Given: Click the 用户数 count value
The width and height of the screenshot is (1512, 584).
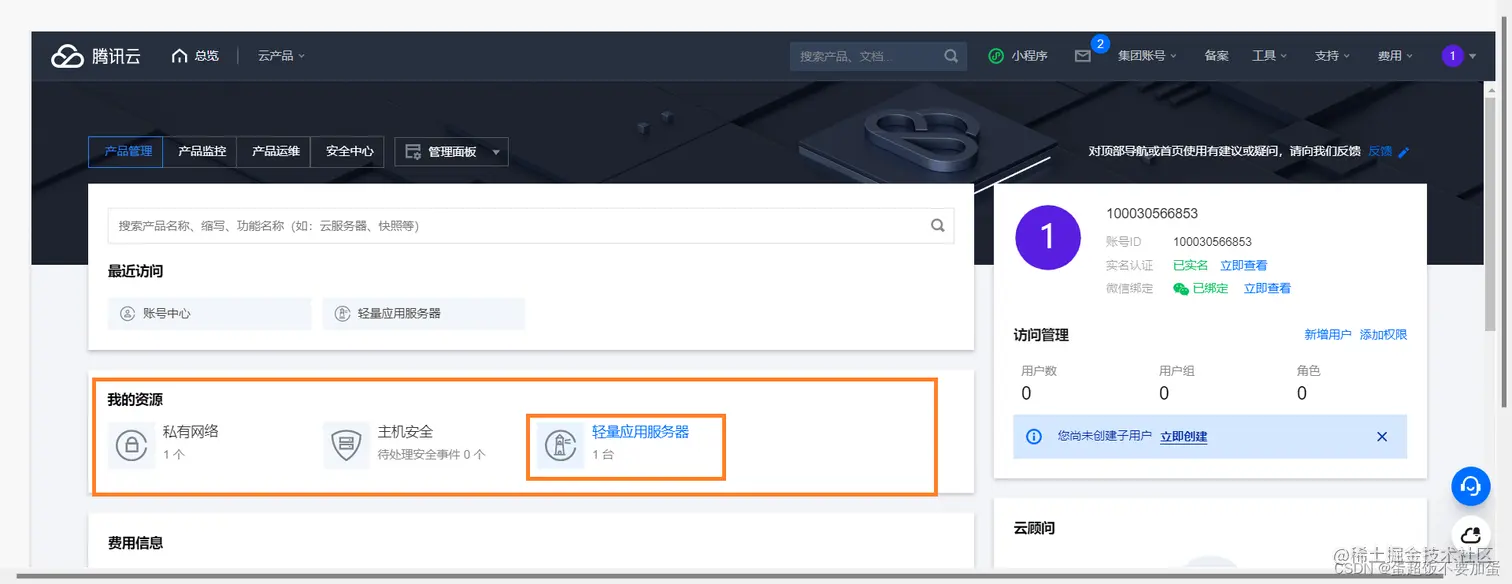Looking at the screenshot, I should tap(1026, 394).
